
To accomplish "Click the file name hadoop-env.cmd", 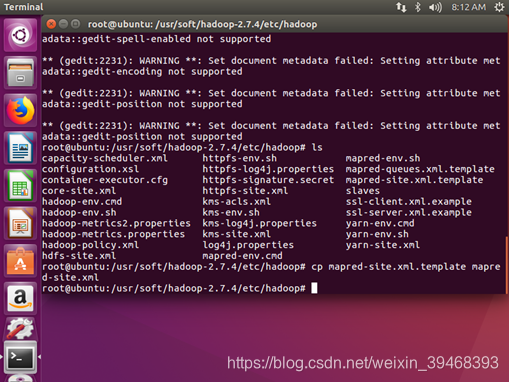I will (x=82, y=202).
